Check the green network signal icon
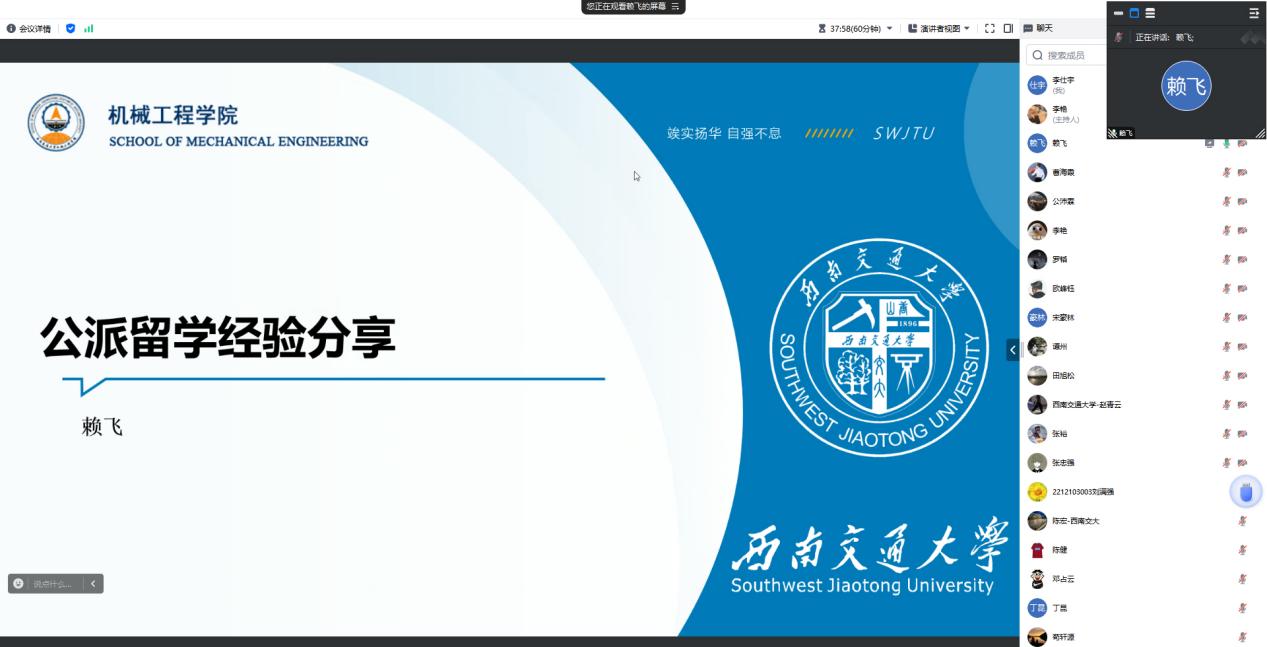Image resolution: width=1267 pixels, height=647 pixels. pyautogui.click(x=89, y=28)
